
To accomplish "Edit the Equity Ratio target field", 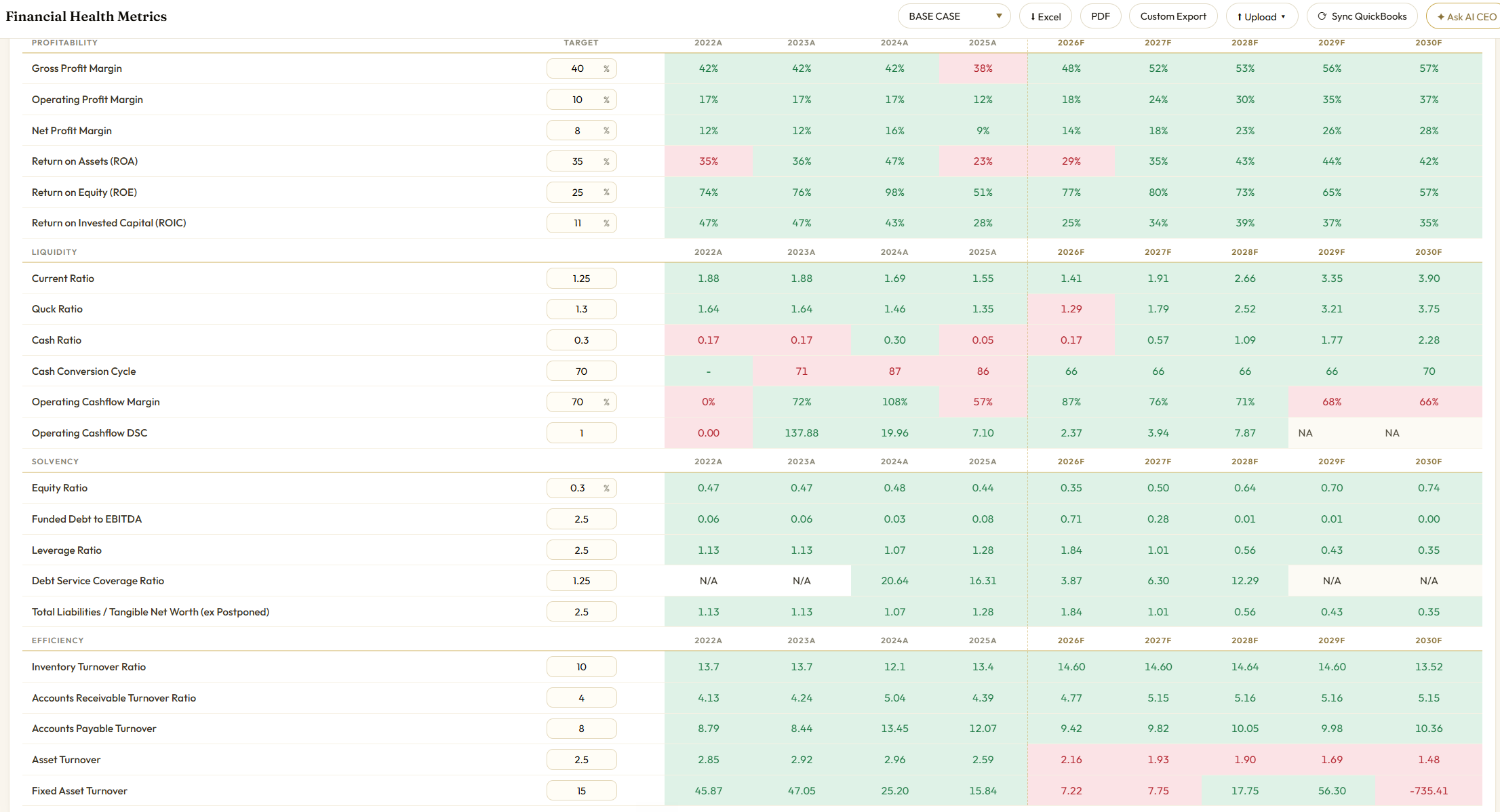I will (581, 488).
